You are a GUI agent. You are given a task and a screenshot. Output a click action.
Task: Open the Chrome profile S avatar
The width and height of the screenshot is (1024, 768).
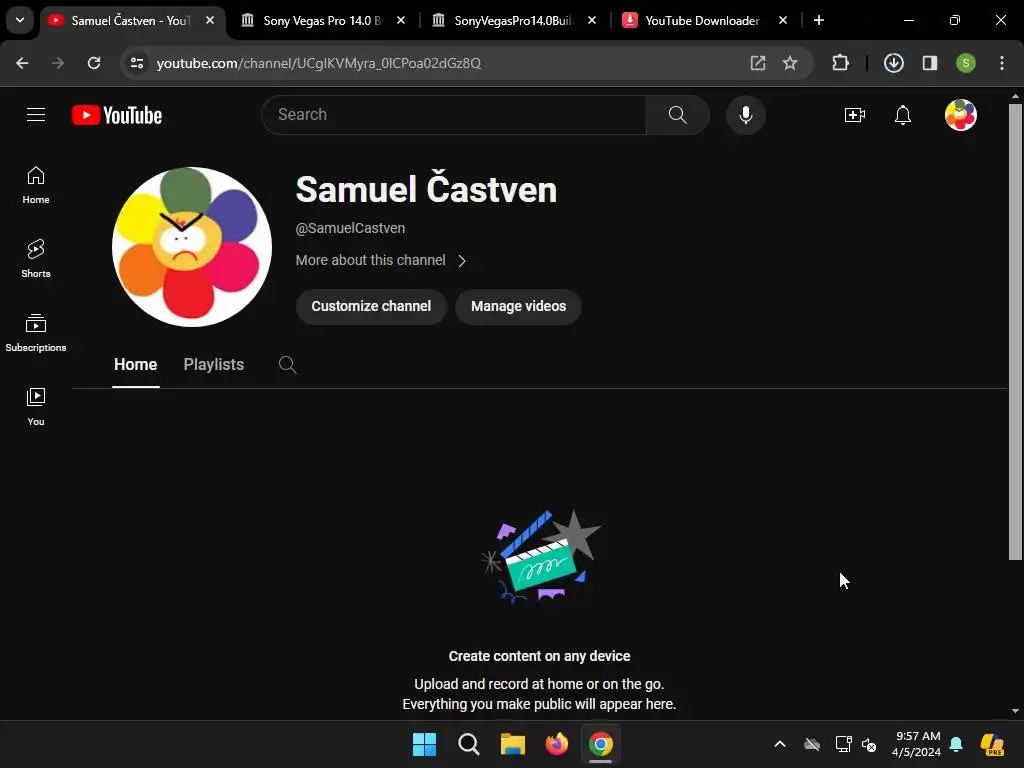point(965,63)
